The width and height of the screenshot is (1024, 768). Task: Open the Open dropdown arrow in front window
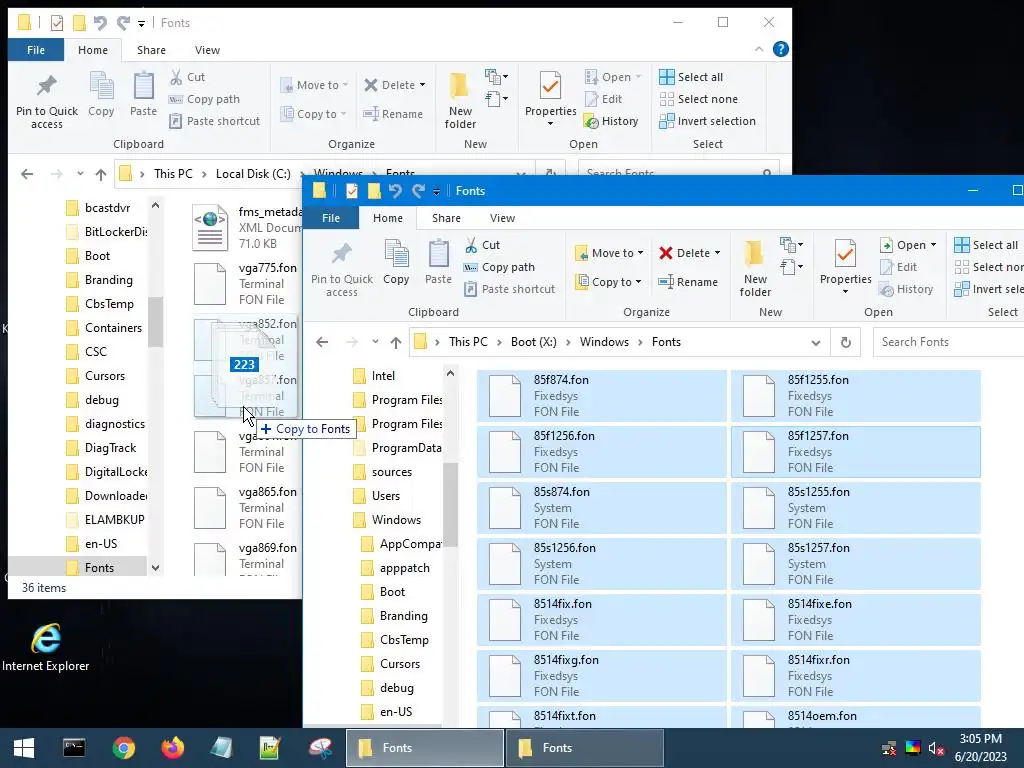(933, 245)
